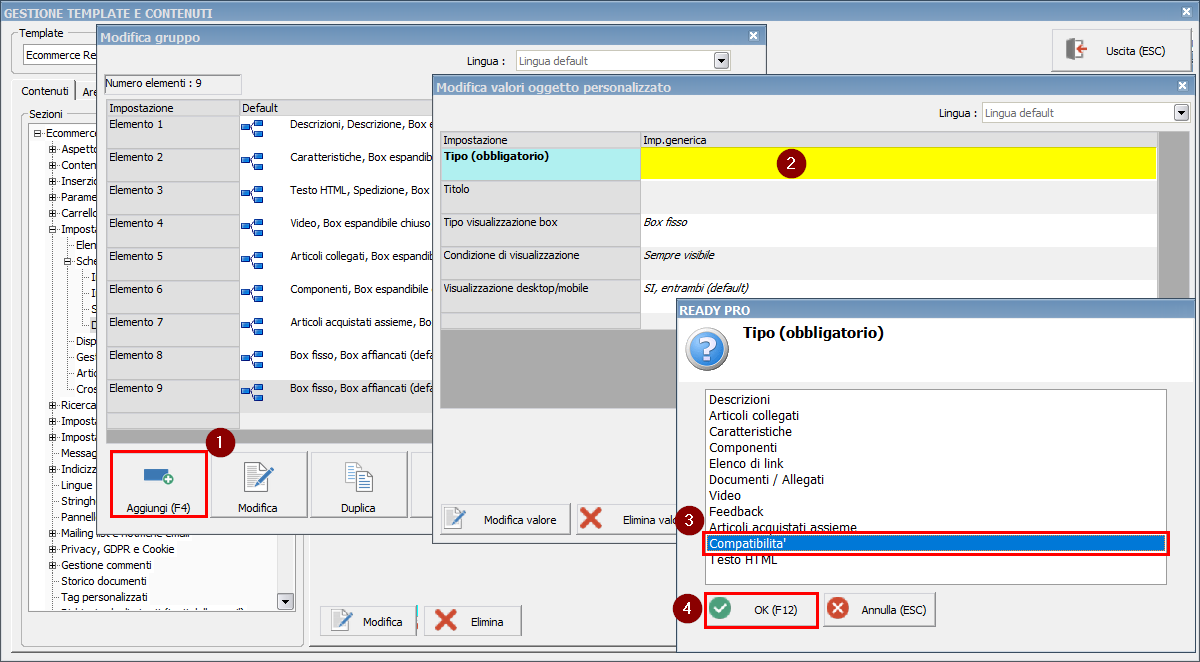Click the Aggiungi (F4) add icon
This screenshot has height=662, width=1200.
click(x=158, y=476)
